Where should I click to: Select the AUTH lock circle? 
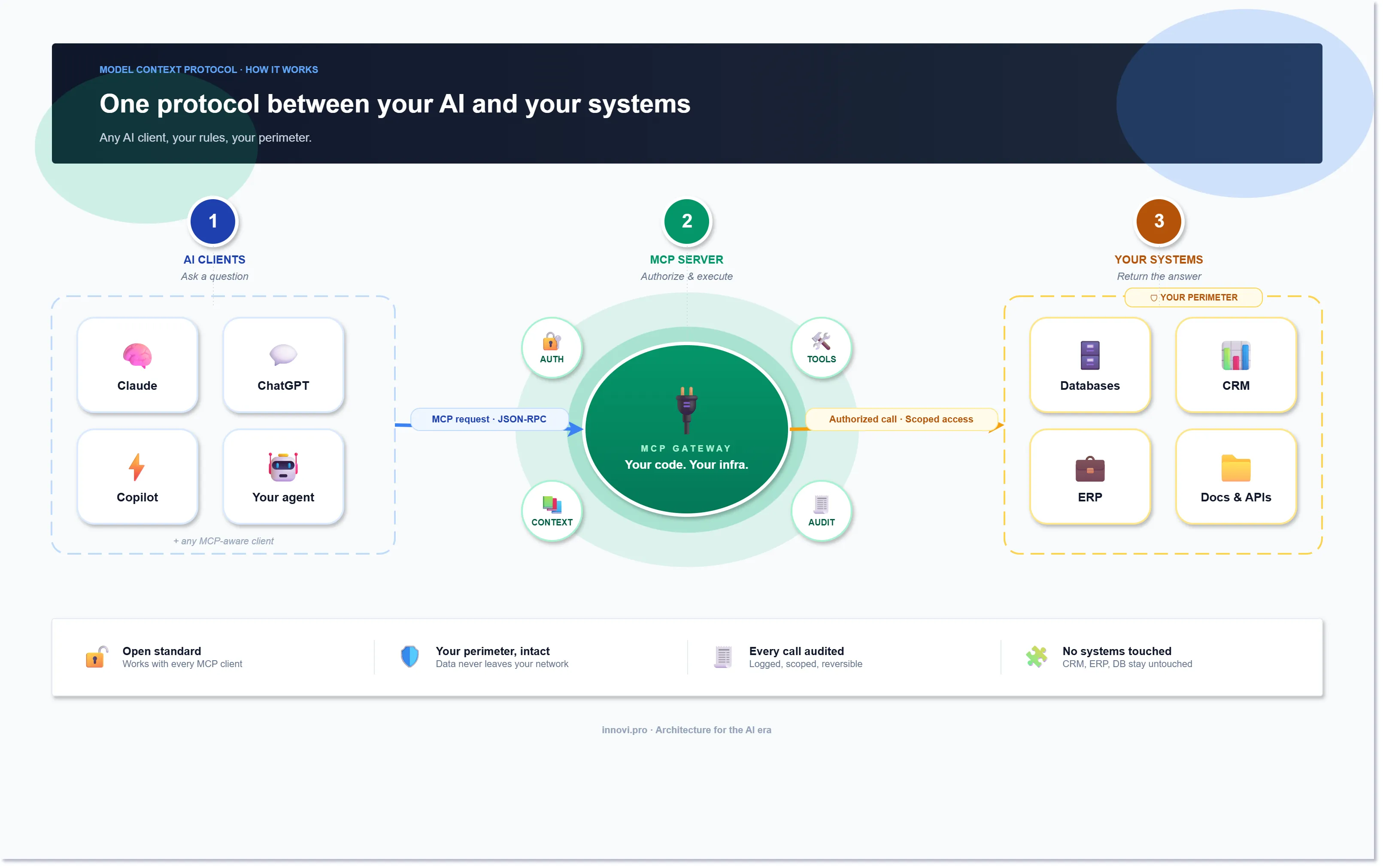point(552,348)
